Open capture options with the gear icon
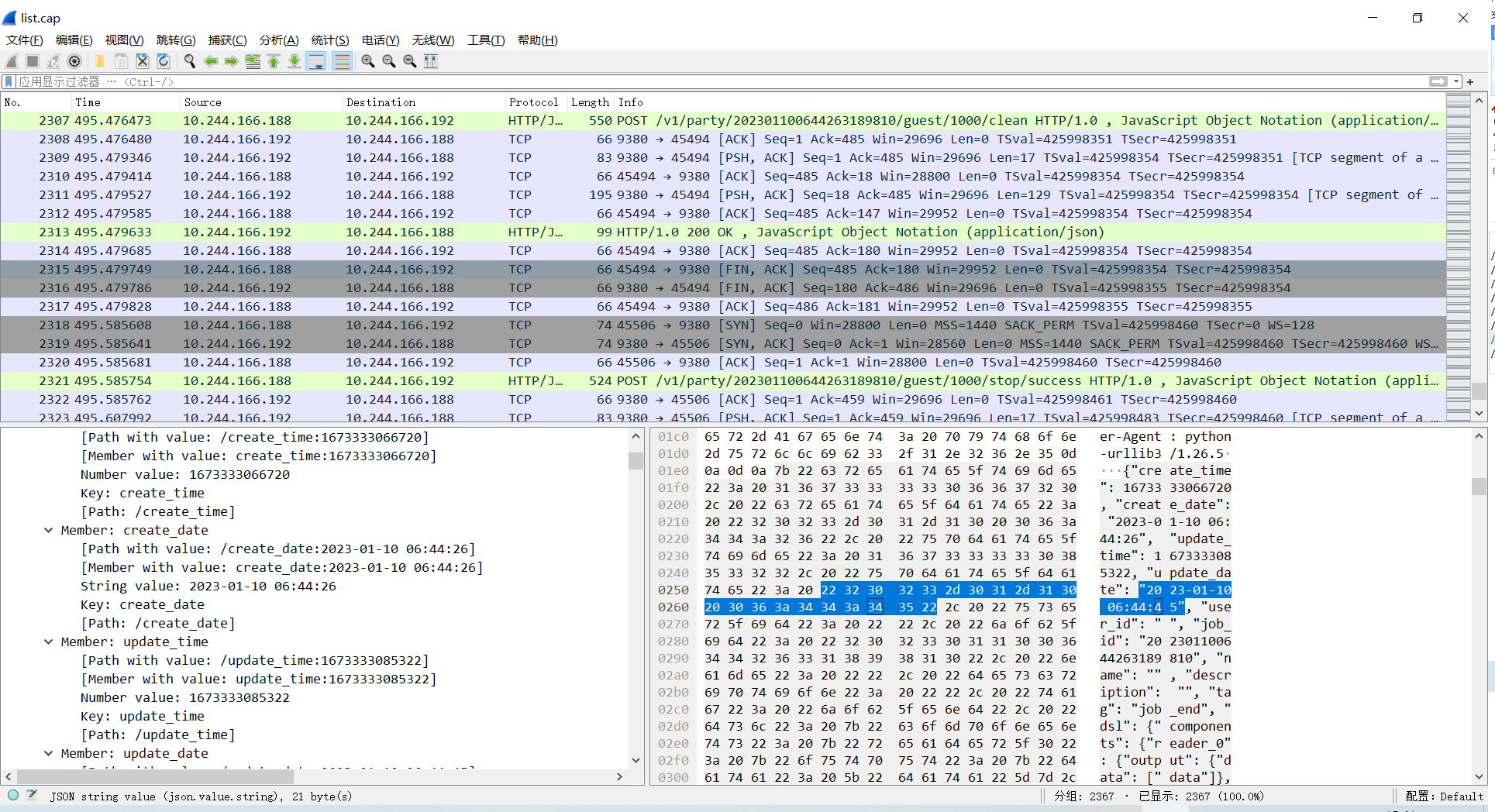The width and height of the screenshot is (1495, 812). 74,61
